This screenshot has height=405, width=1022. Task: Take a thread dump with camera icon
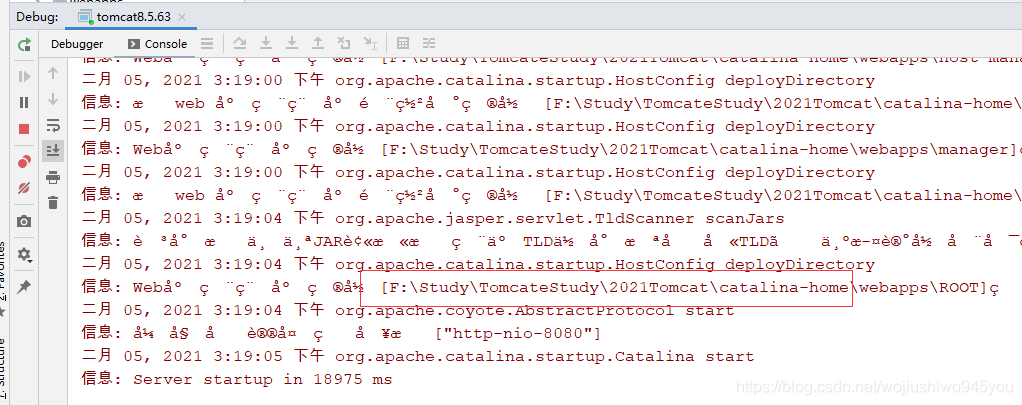[24, 222]
